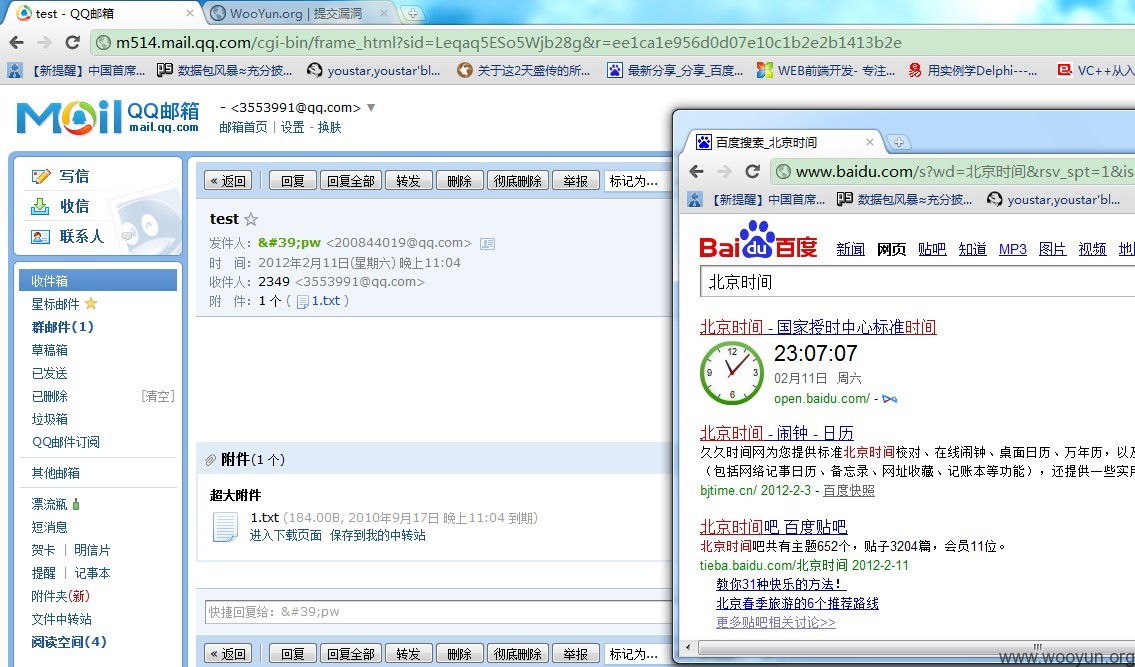This screenshot has height=667, width=1135.
Task: Click the Baidu window horizontal scrollbar left arrow
Action: (688, 647)
